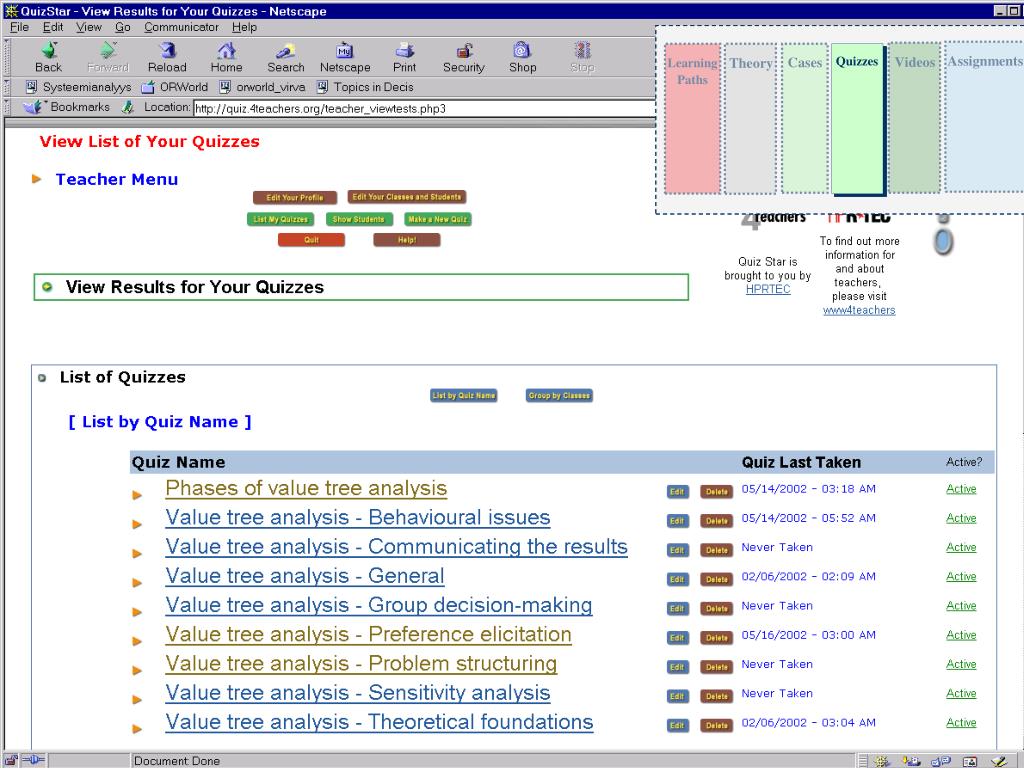Open the File menu

tap(20, 27)
